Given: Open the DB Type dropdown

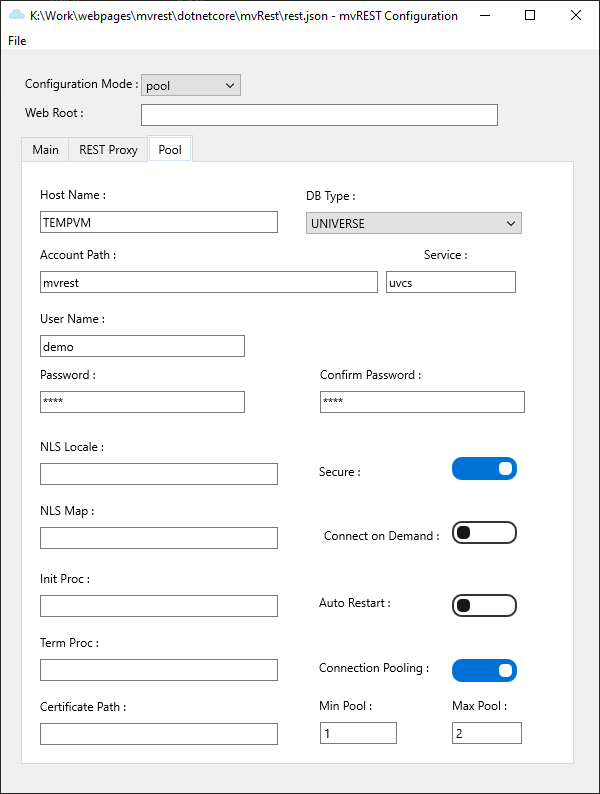Looking at the screenshot, I should click(x=413, y=223).
